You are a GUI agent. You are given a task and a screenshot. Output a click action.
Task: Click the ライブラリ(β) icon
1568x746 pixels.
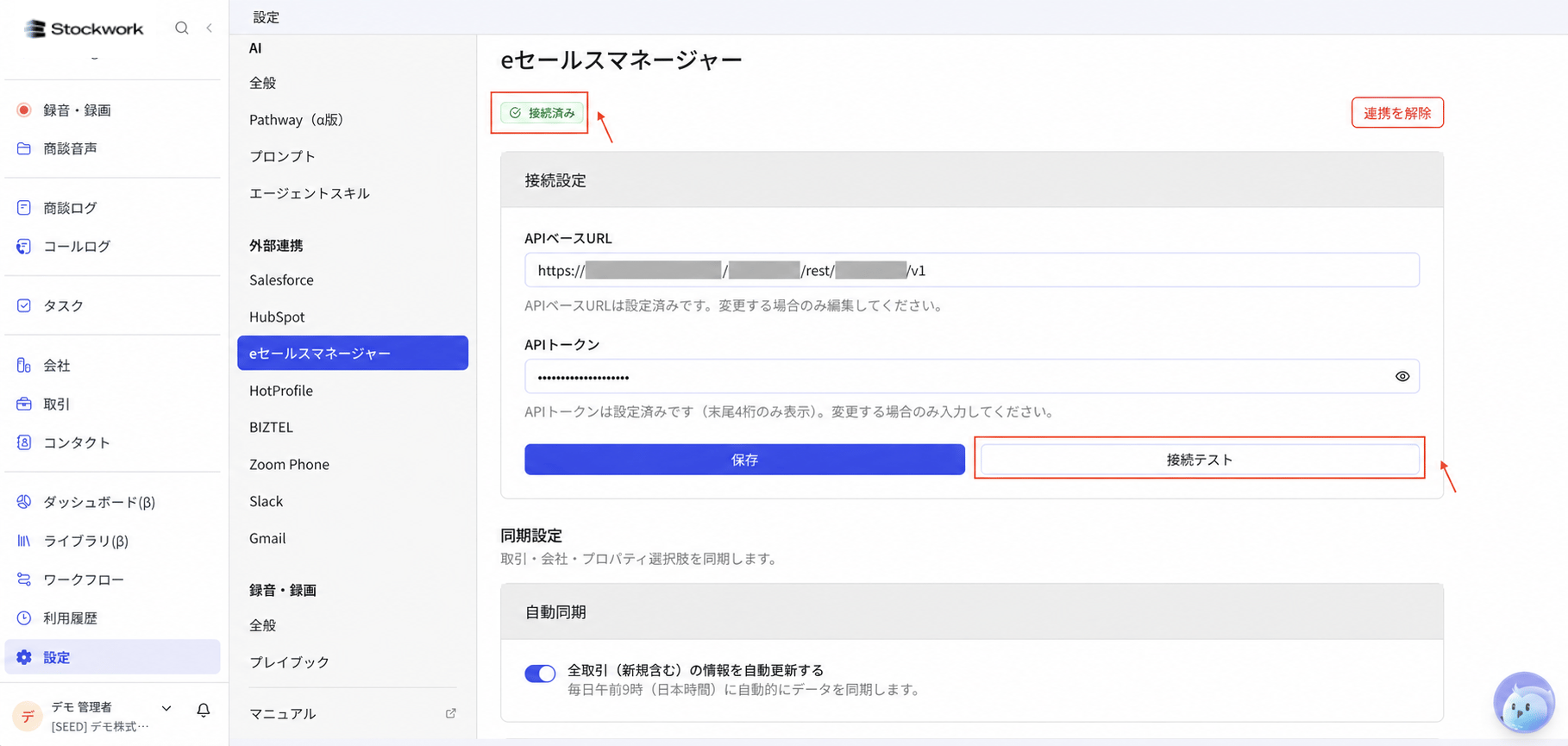click(x=24, y=541)
